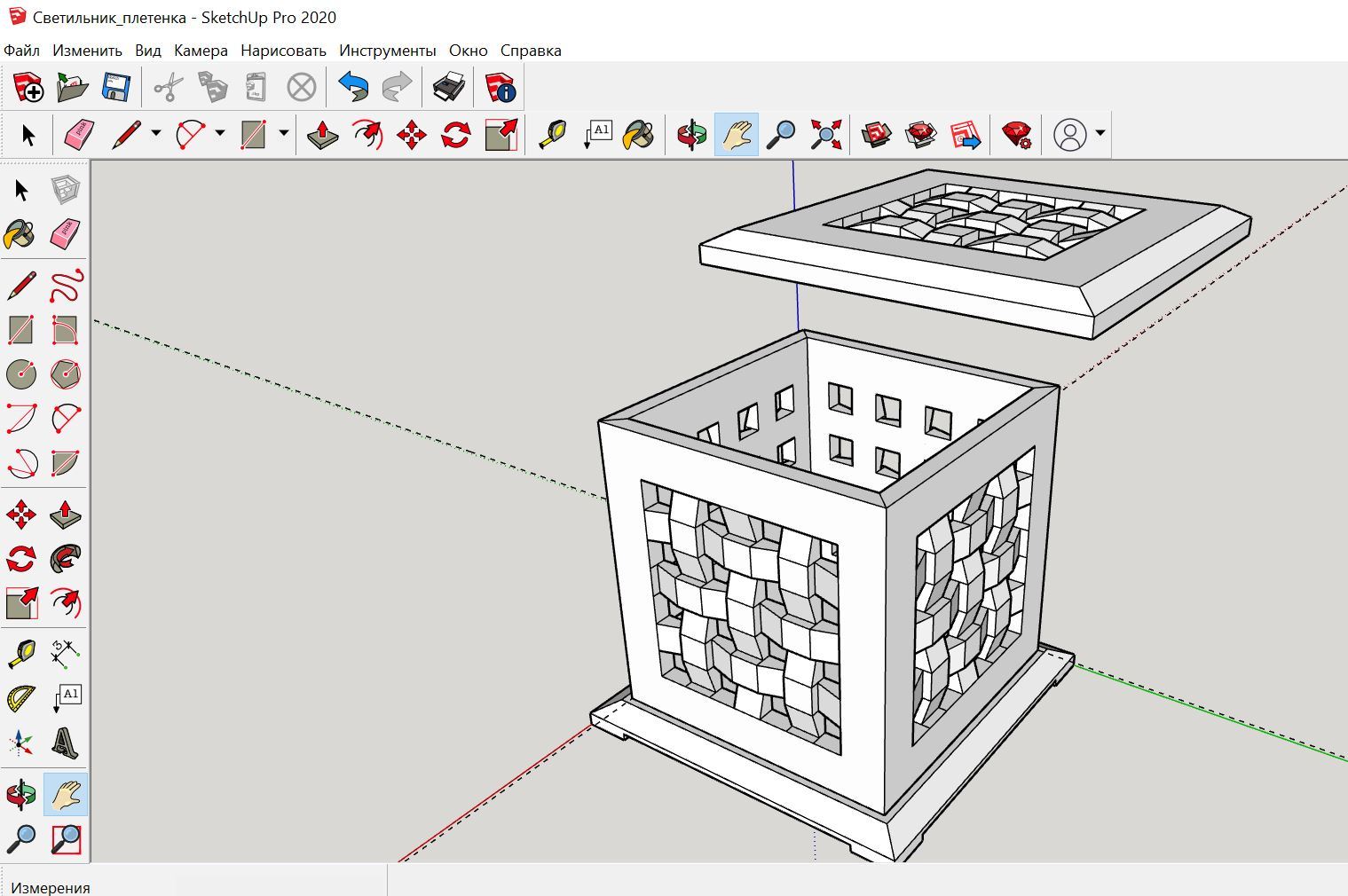Viewport: 1348px width, 896px height.
Task: Create a new model with the New icon
Action: 28,87
